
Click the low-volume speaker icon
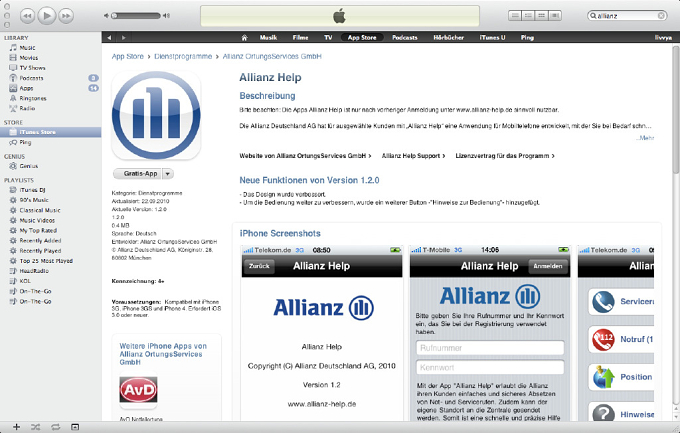tap(106, 16)
